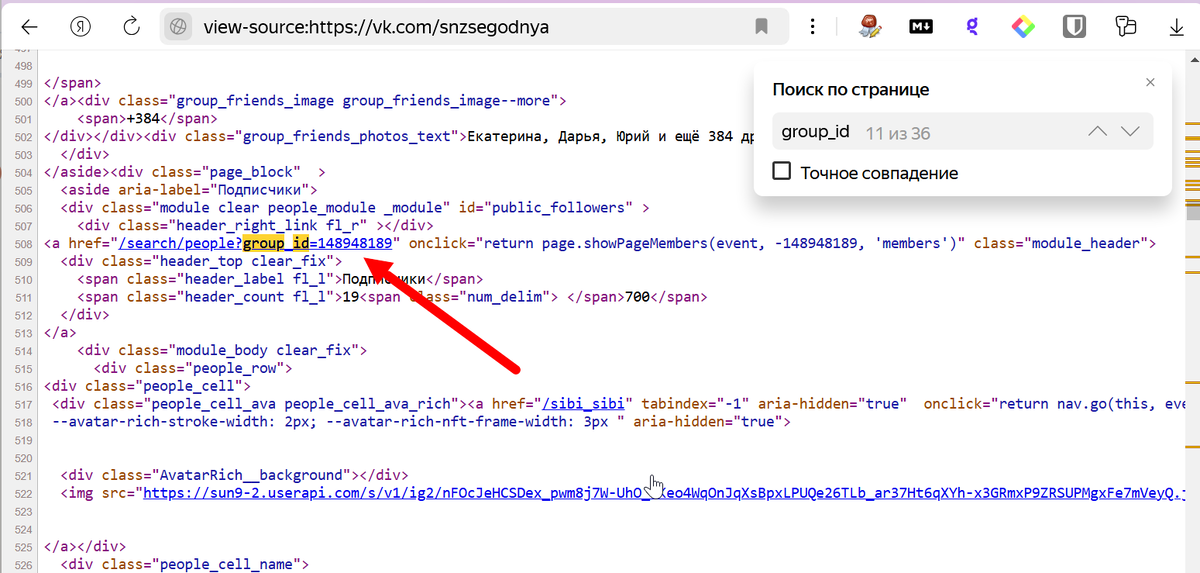Open the Yandex home button
Image resolution: width=1200 pixels, height=573 pixels.
click(81, 27)
